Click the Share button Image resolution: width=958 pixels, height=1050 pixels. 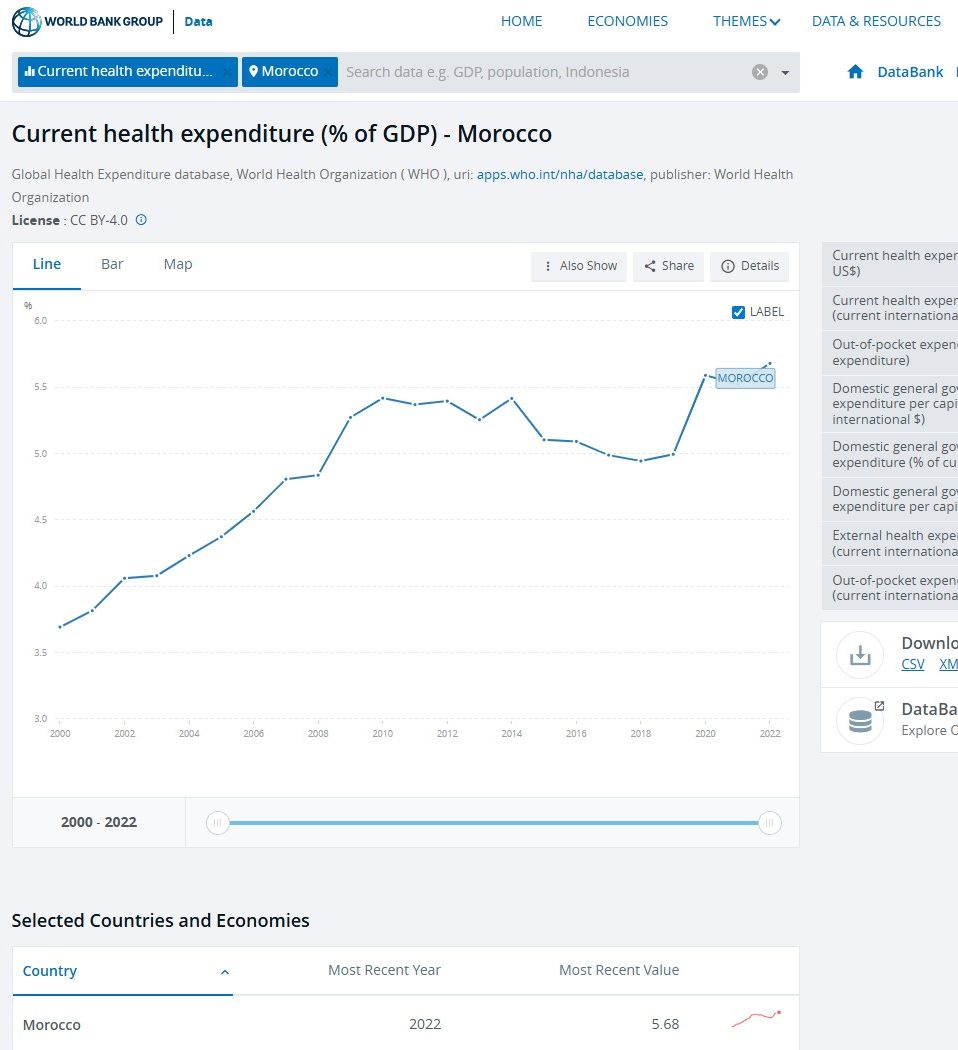(668, 266)
